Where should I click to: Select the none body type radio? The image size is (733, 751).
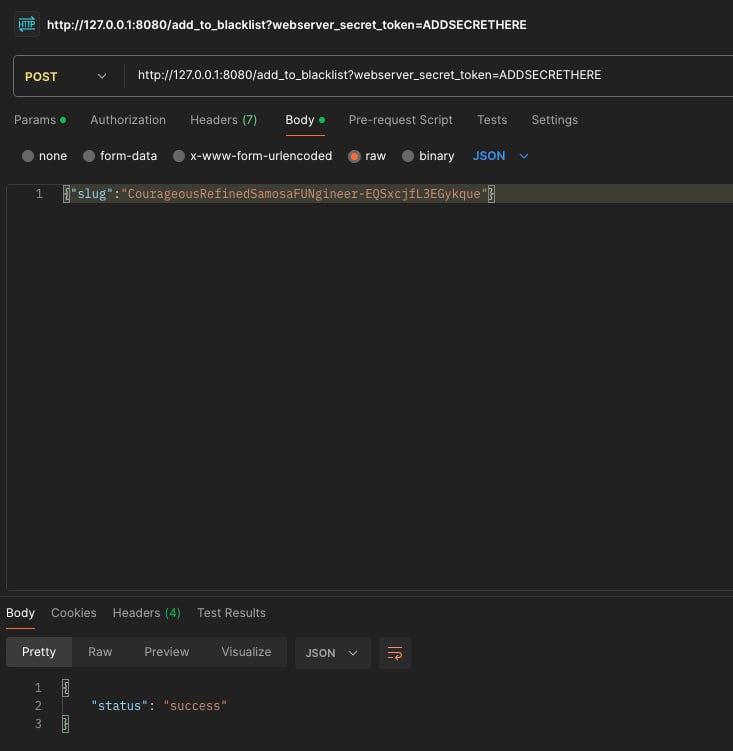click(x=28, y=156)
